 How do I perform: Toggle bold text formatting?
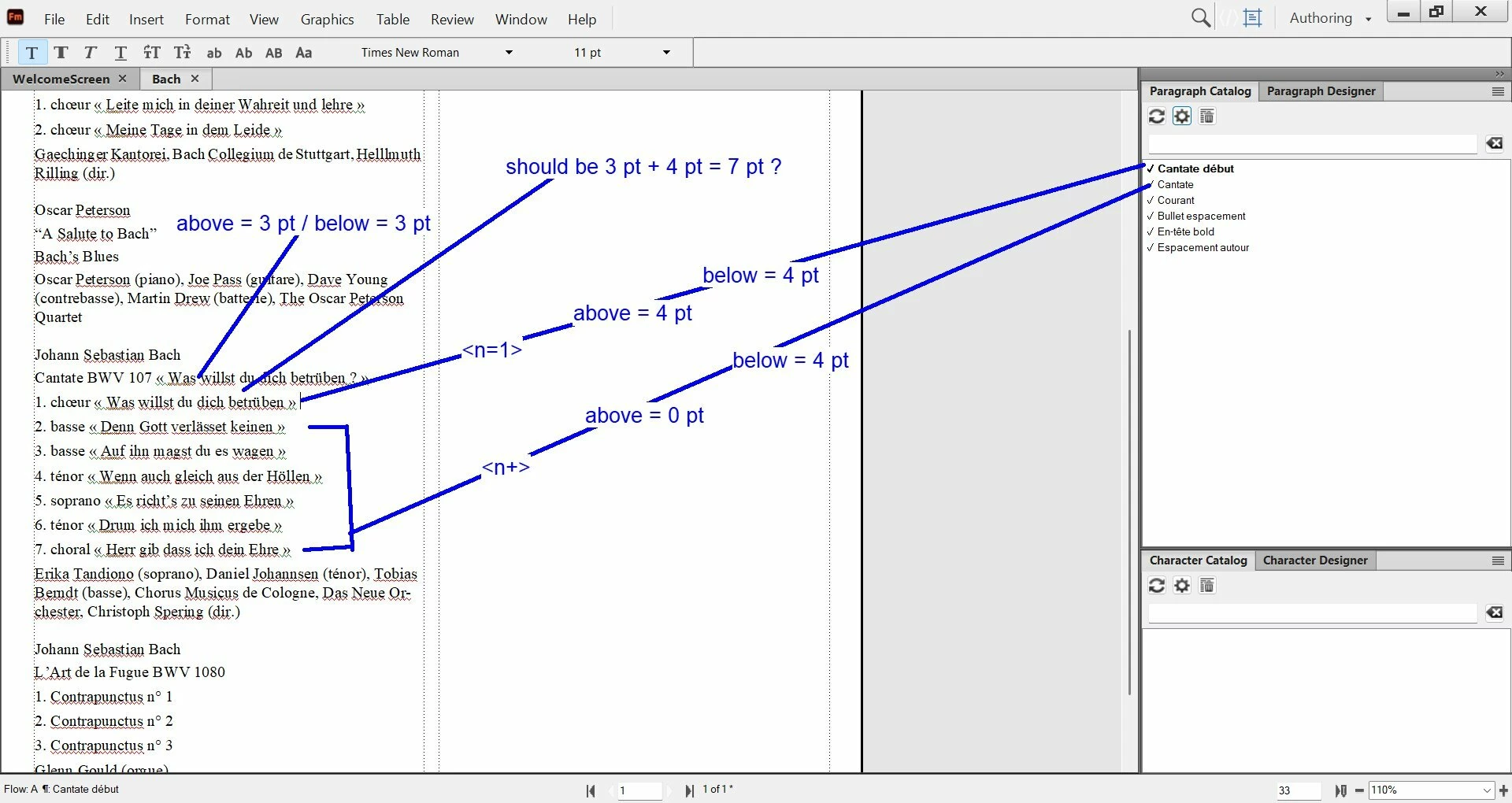click(61, 53)
